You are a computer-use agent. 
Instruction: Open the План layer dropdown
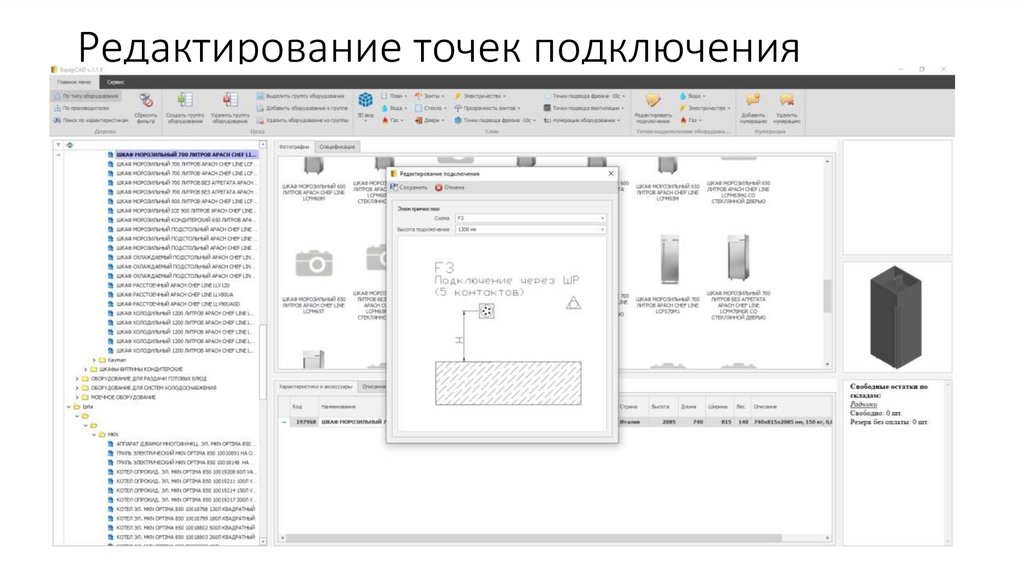(394, 96)
